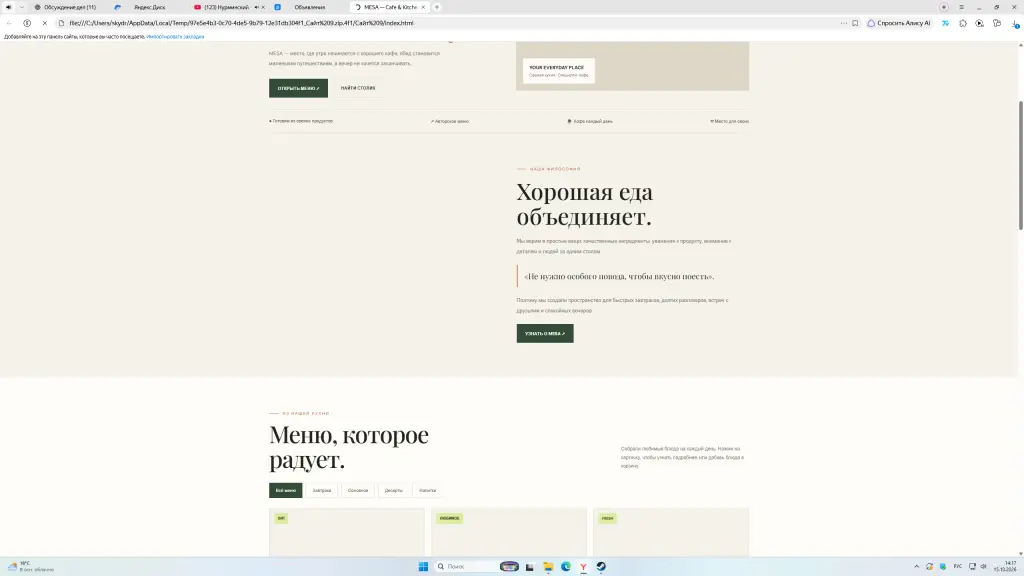Select the Завтраки menu filter
The height and width of the screenshot is (576, 1024).
(x=321, y=490)
